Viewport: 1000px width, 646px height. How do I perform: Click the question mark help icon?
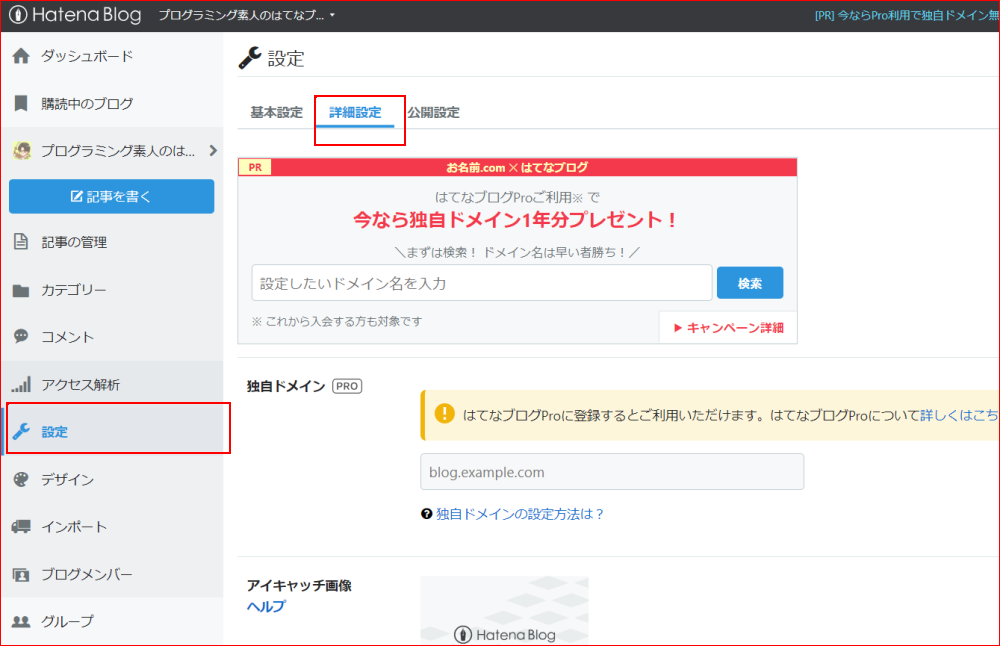click(427, 514)
